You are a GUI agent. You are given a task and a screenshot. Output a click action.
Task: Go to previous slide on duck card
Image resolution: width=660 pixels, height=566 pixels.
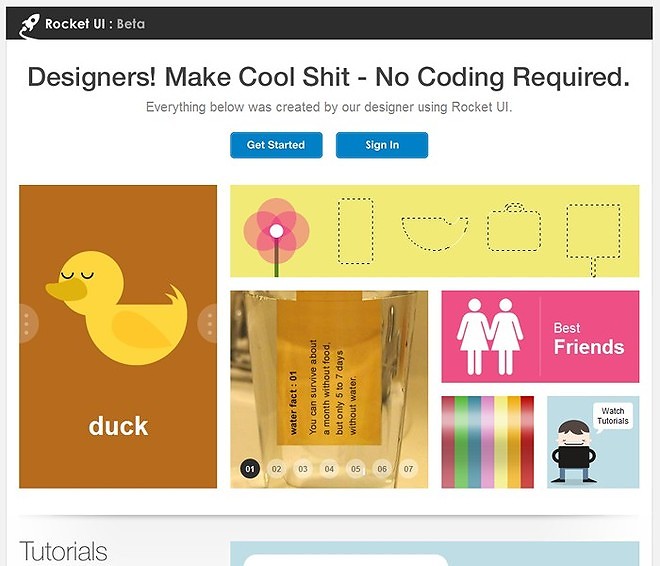coord(28,323)
